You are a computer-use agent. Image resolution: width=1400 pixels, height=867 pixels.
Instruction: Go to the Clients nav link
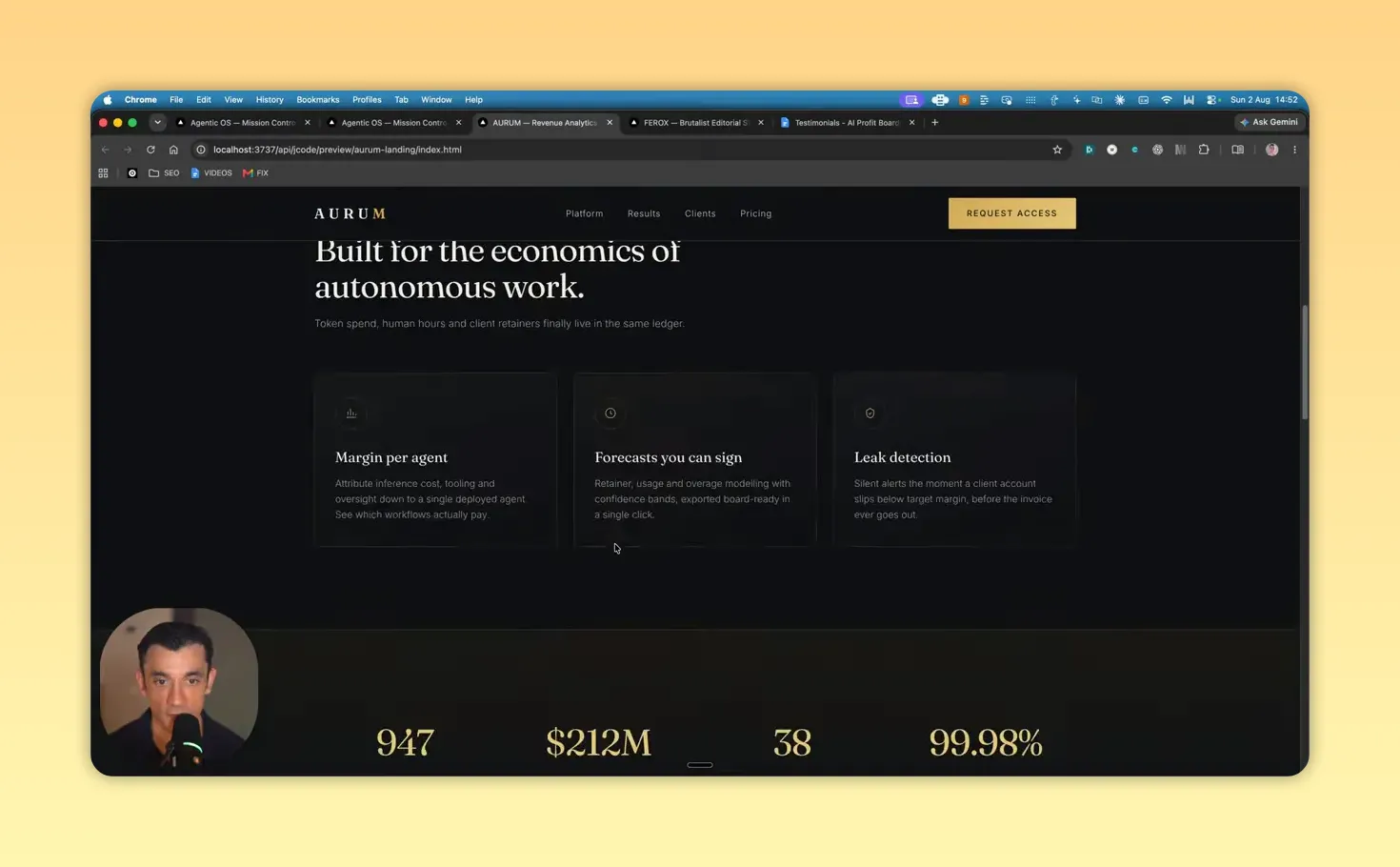click(700, 213)
